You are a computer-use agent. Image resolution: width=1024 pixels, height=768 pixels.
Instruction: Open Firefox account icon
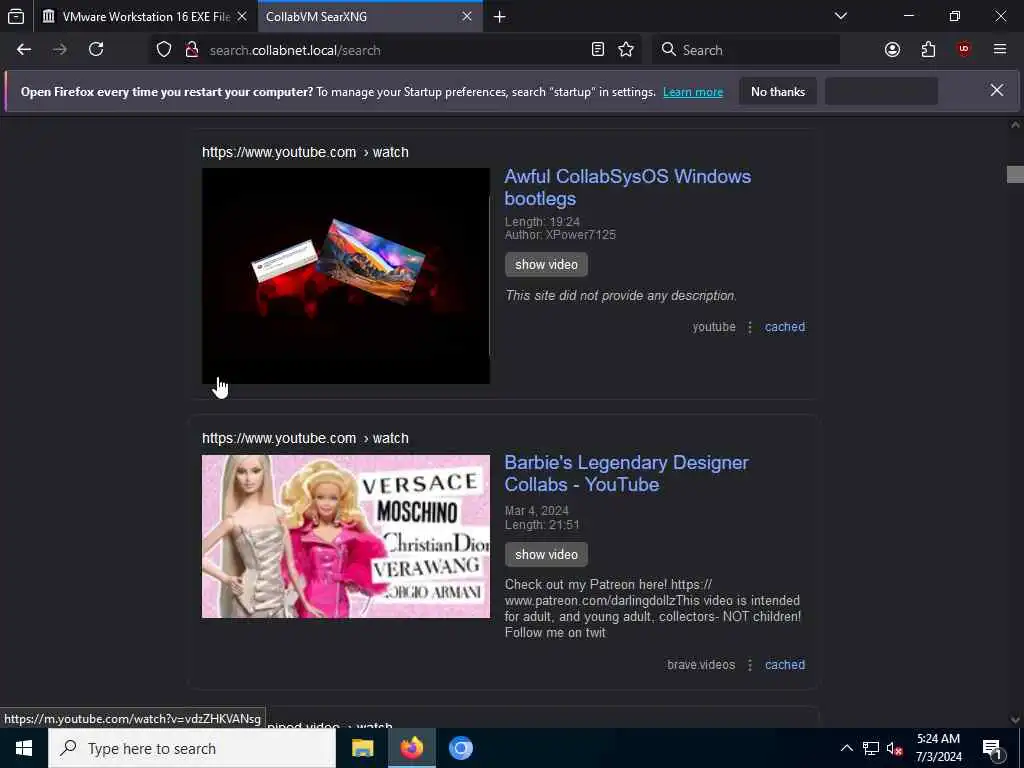click(x=892, y=50)
